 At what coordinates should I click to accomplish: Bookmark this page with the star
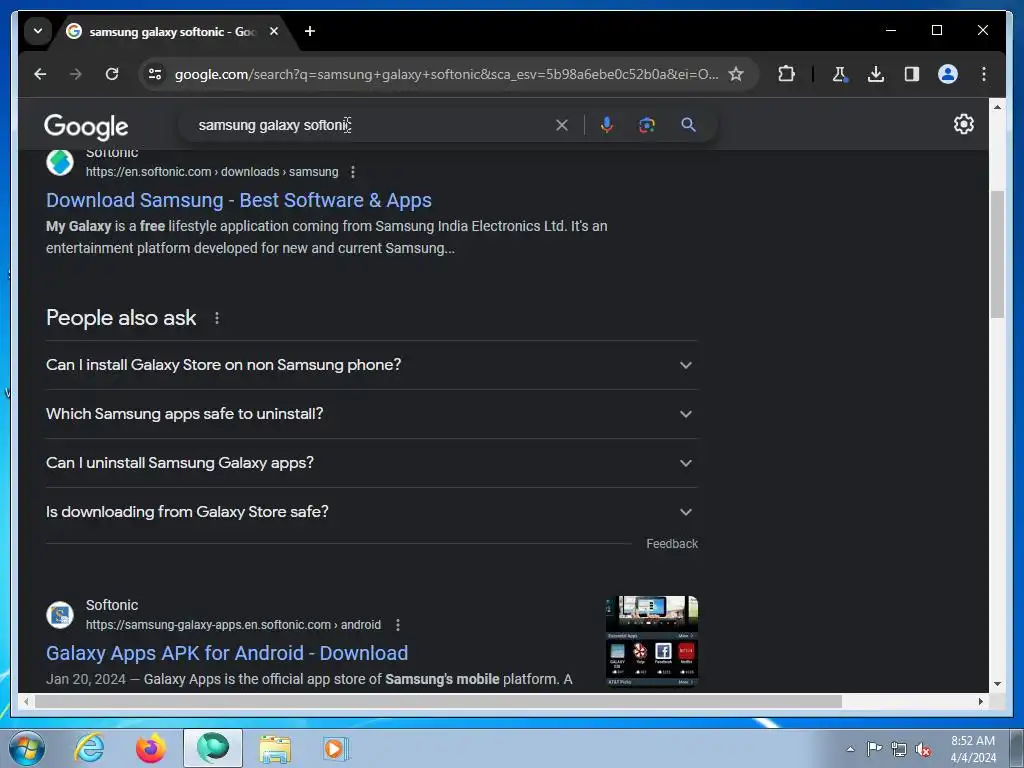(736, 74)
